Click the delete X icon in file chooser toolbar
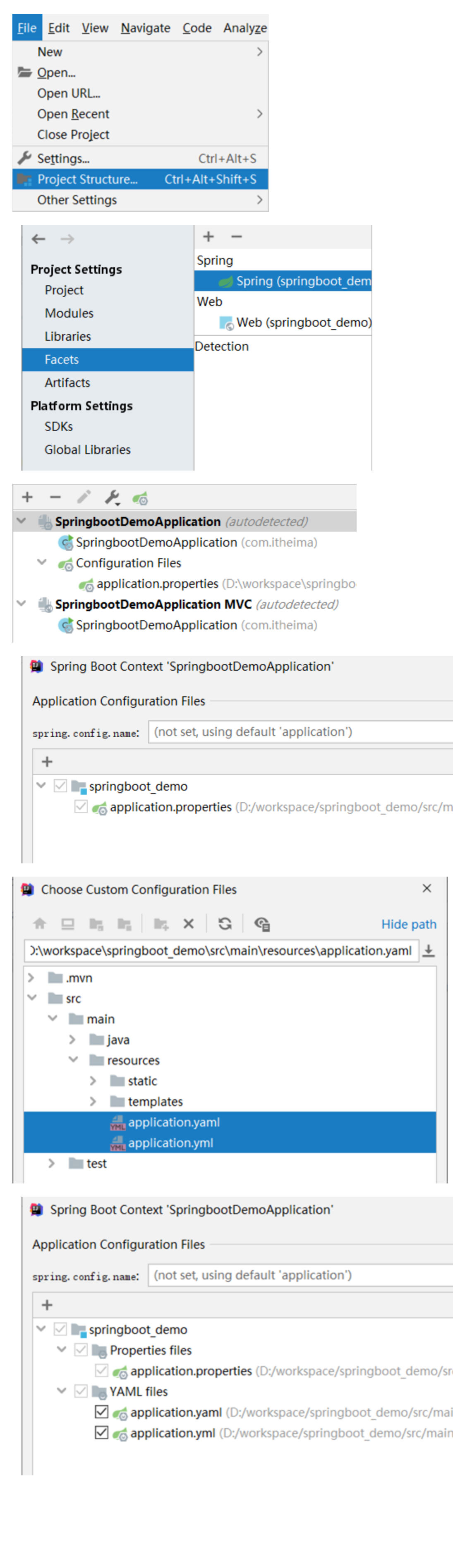The width and height of the screenshot is (453, 1568). [189, 923]
